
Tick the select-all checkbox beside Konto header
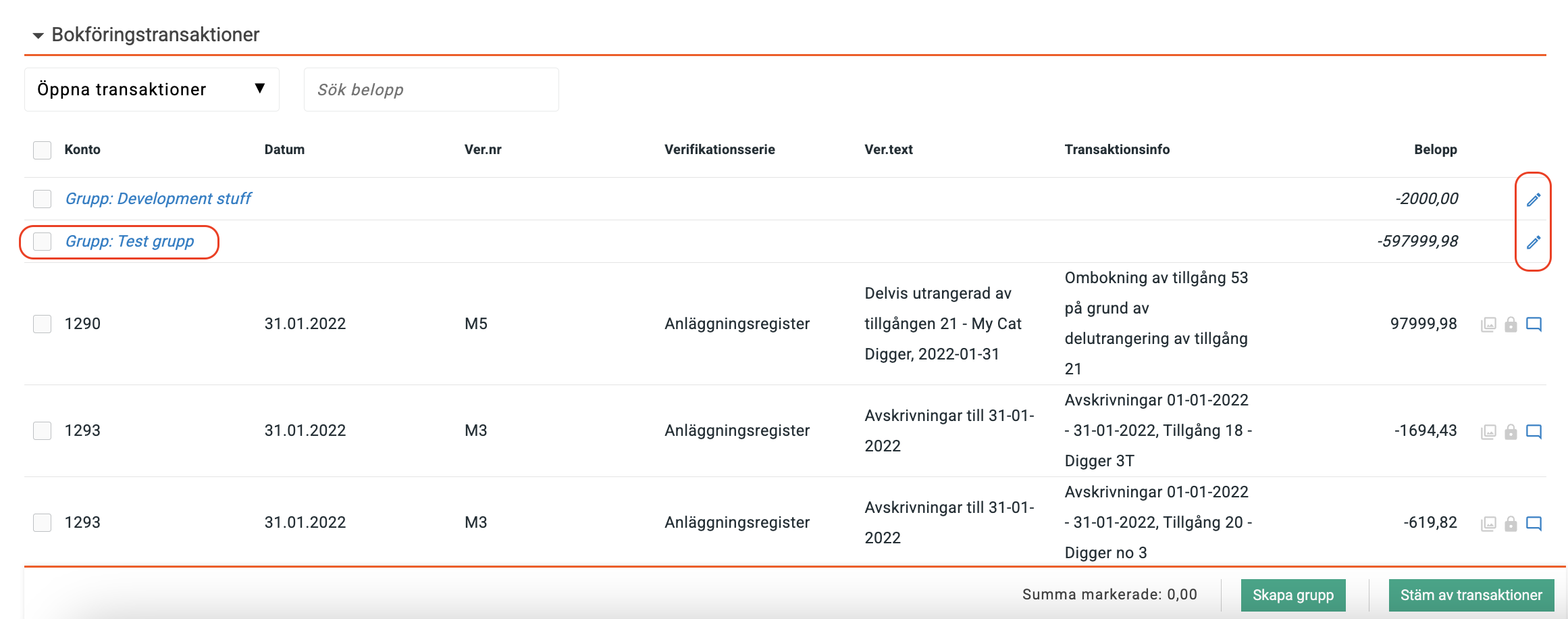[x=43, y=150]
